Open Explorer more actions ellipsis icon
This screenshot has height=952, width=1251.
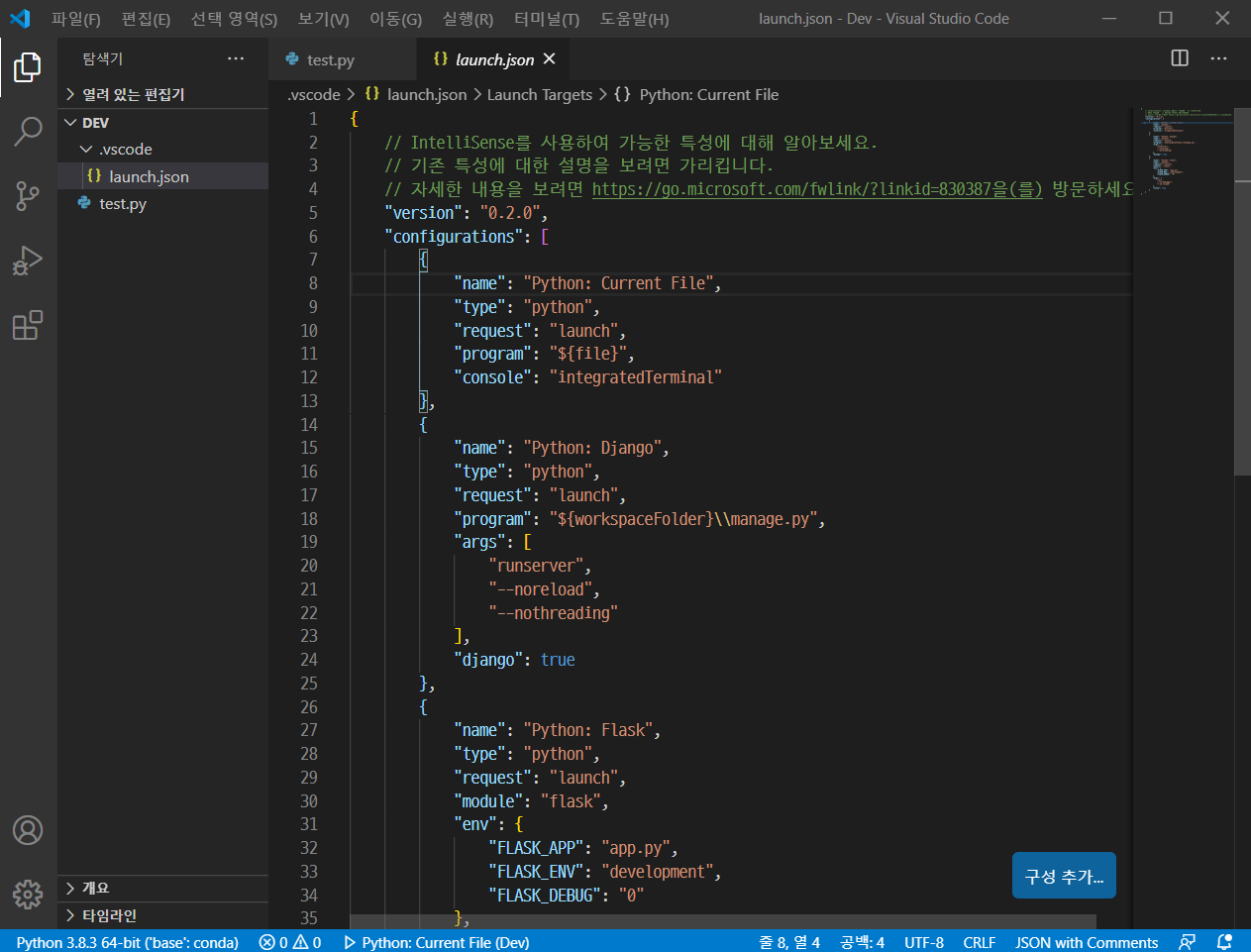(235, 58)
